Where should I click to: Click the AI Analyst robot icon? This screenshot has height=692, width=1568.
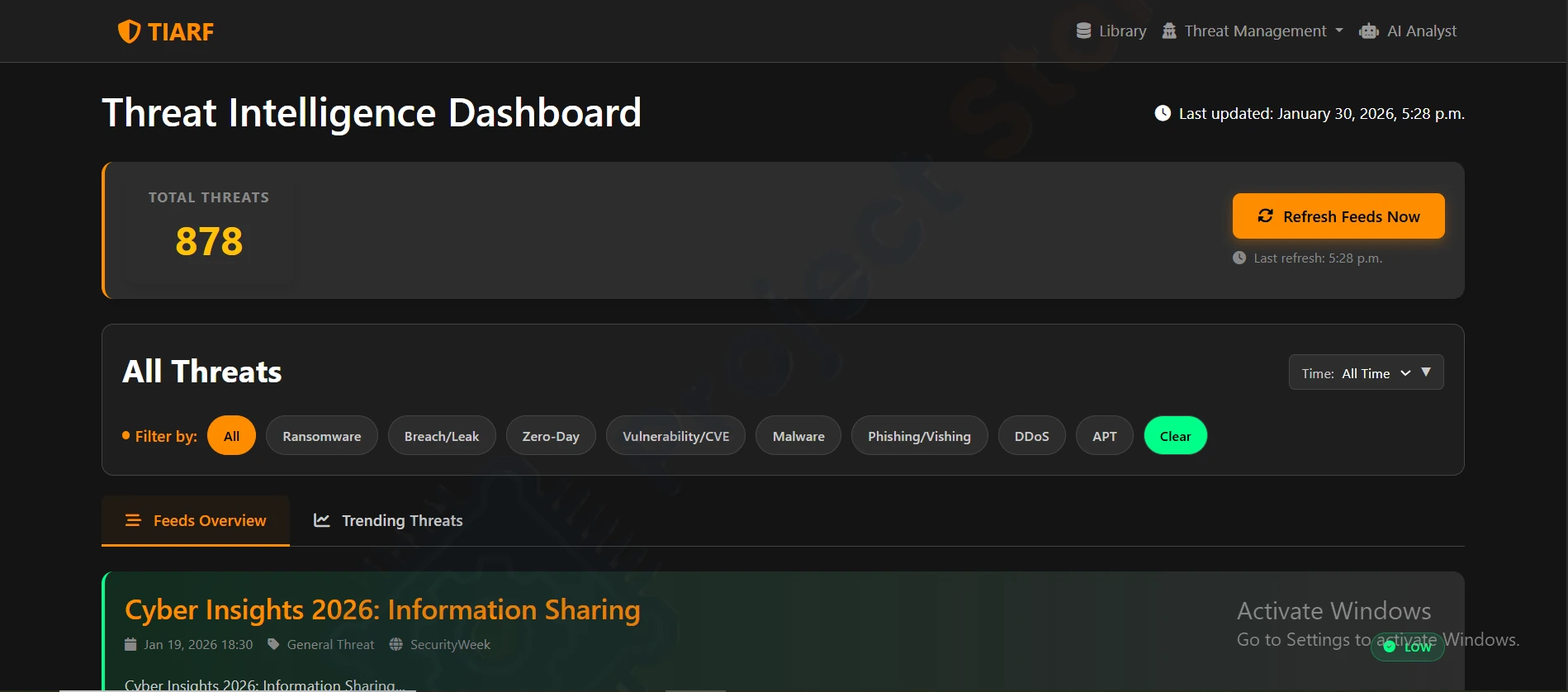[x=1368, y=31]
